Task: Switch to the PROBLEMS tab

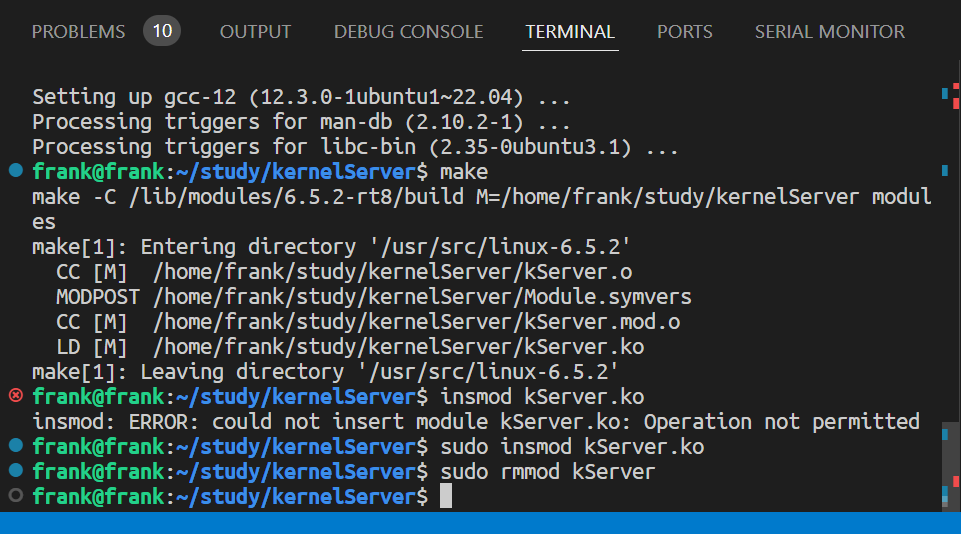Action: pos(78,32)
